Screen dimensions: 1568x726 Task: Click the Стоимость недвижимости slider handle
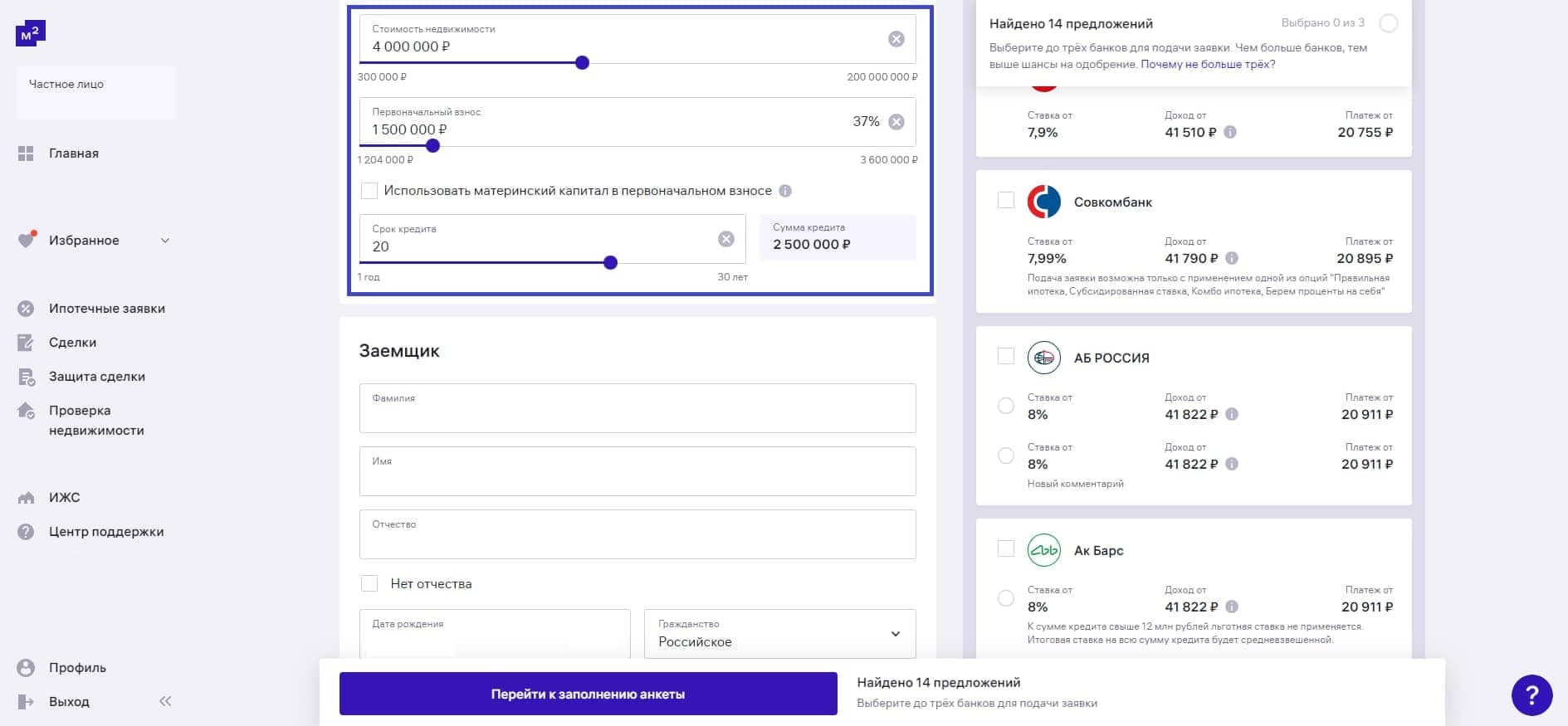point(583,63)
